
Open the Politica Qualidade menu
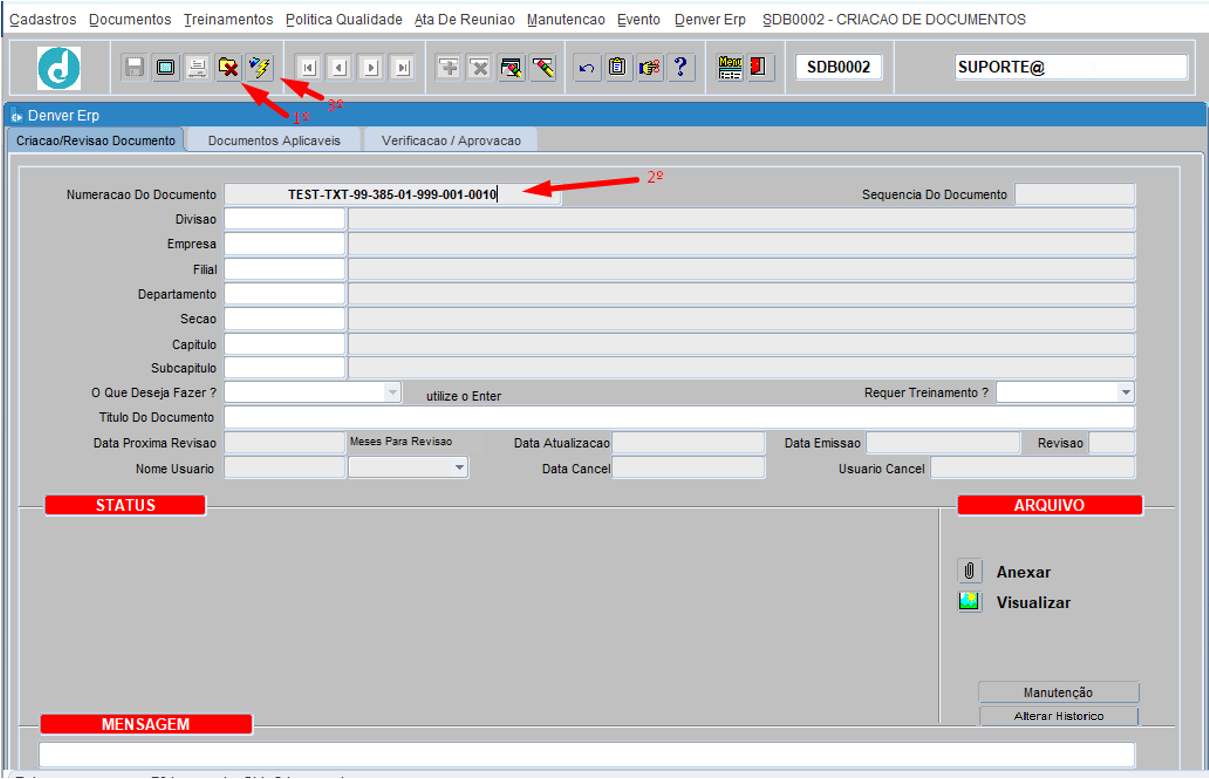pos(344,20)
